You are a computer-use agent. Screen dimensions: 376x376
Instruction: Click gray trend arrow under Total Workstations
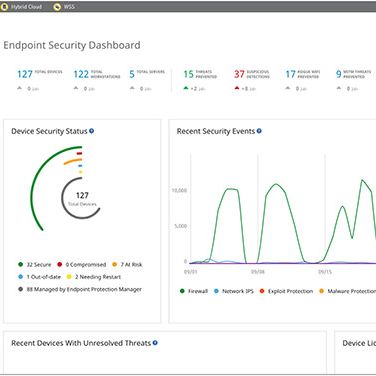click(76, 88)
